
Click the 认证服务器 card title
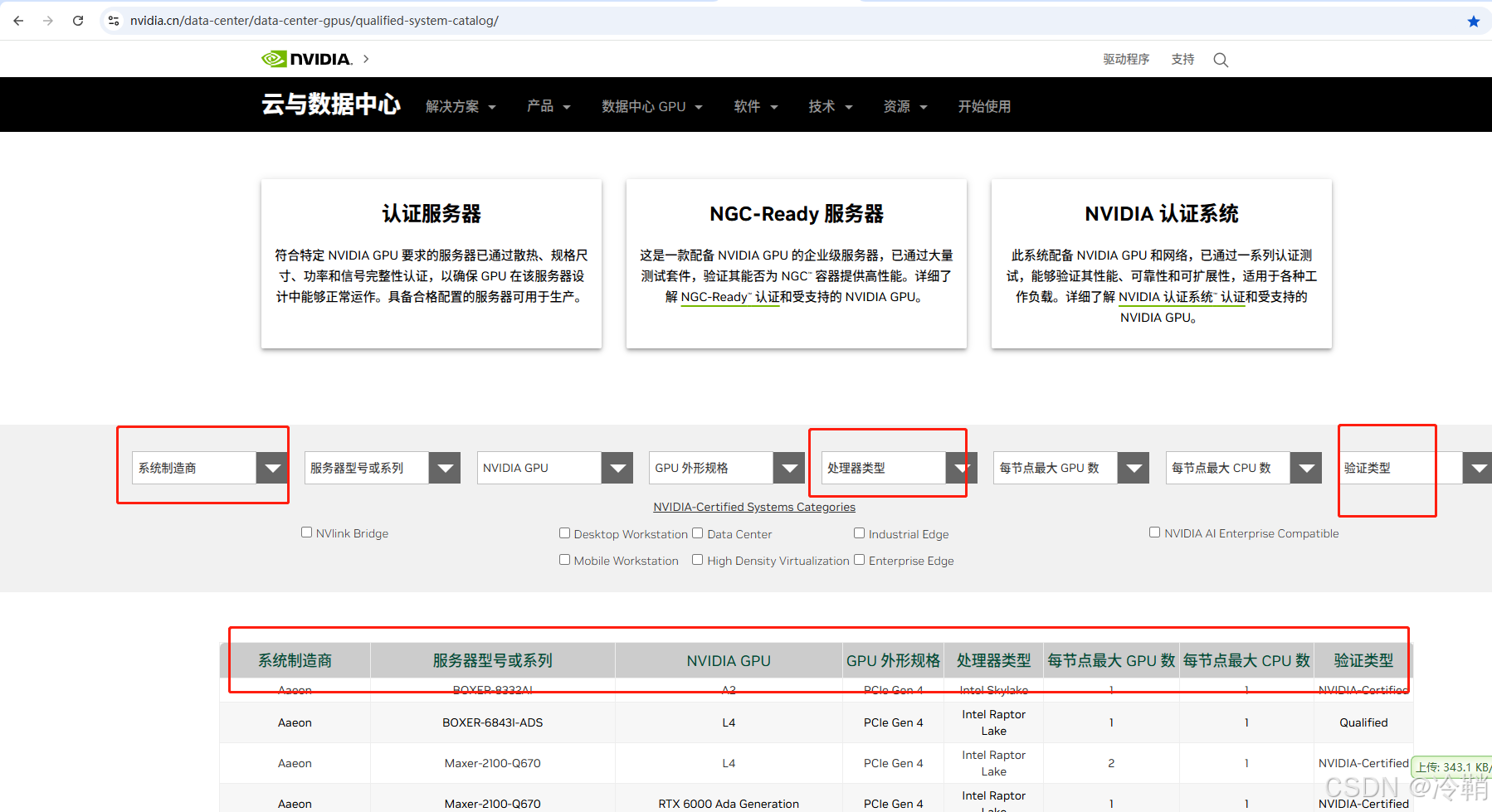click(432, 214)
